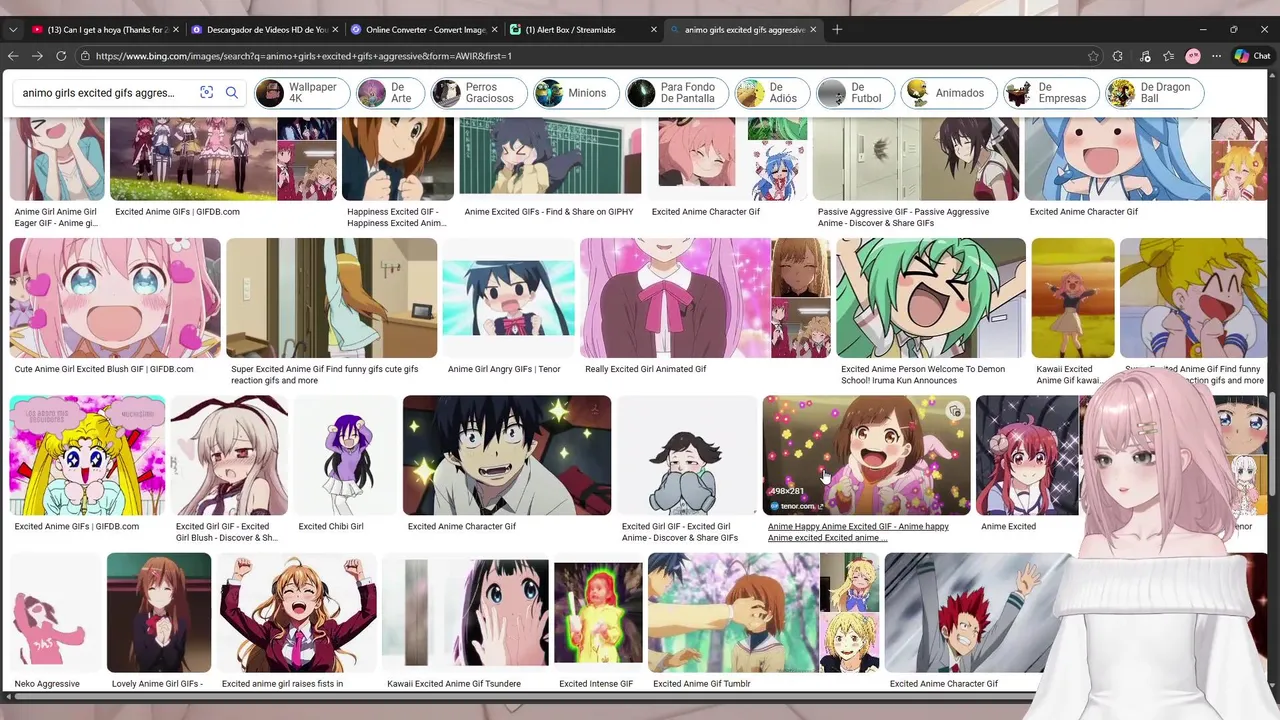The width and height of the screenshot is (1280, 720).
Task: Open Anime Excited GIFs GIPHY caption
Action: coord(549,212)
